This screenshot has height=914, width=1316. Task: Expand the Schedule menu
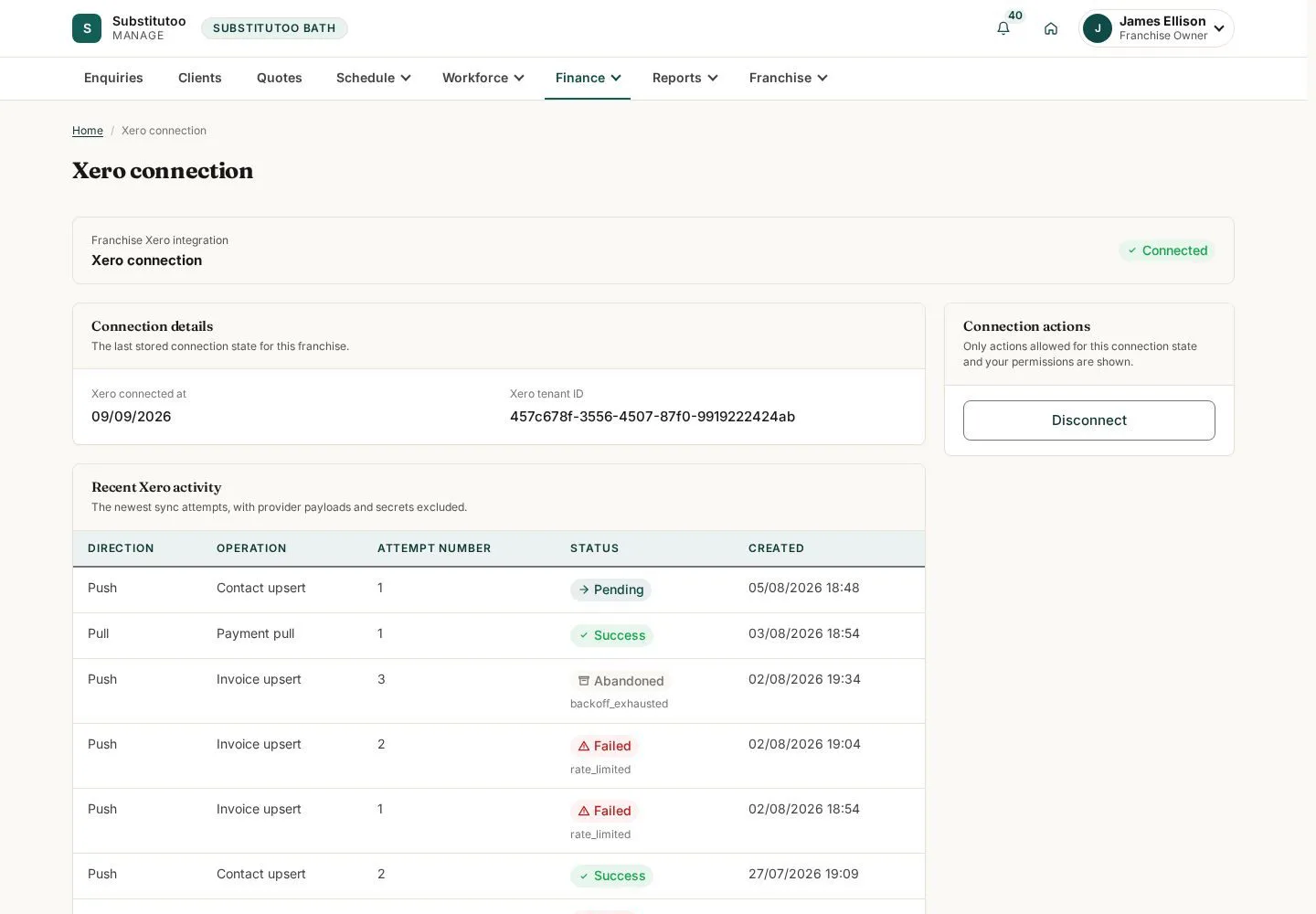click(373, 78)
